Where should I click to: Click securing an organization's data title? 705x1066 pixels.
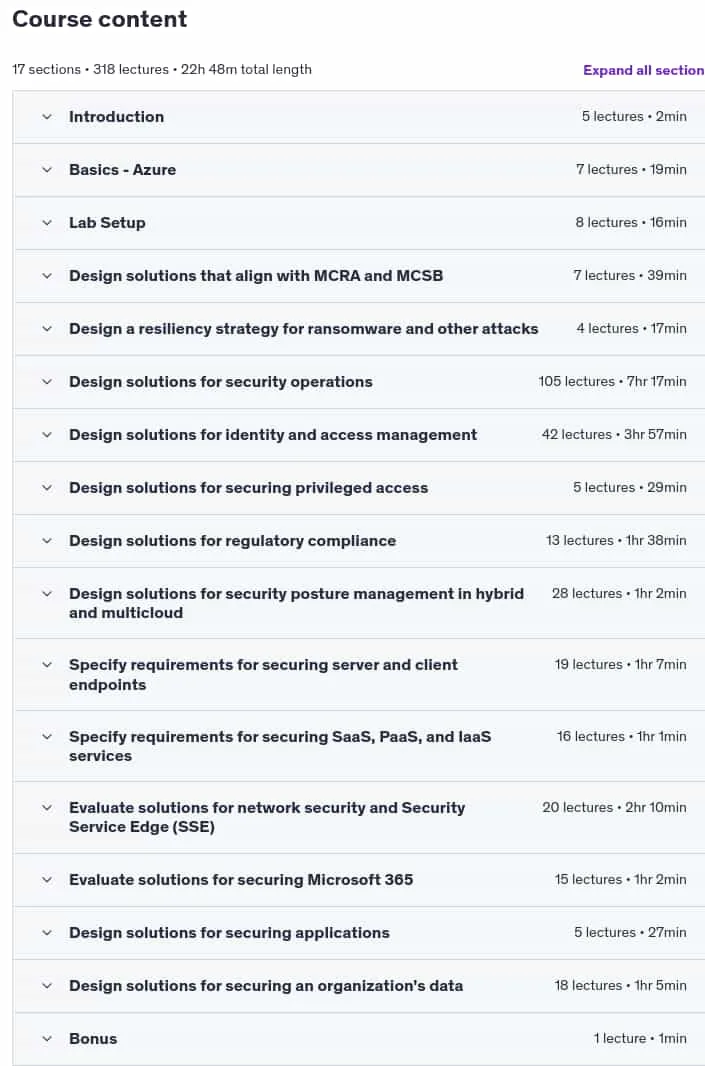click(266, 986)
